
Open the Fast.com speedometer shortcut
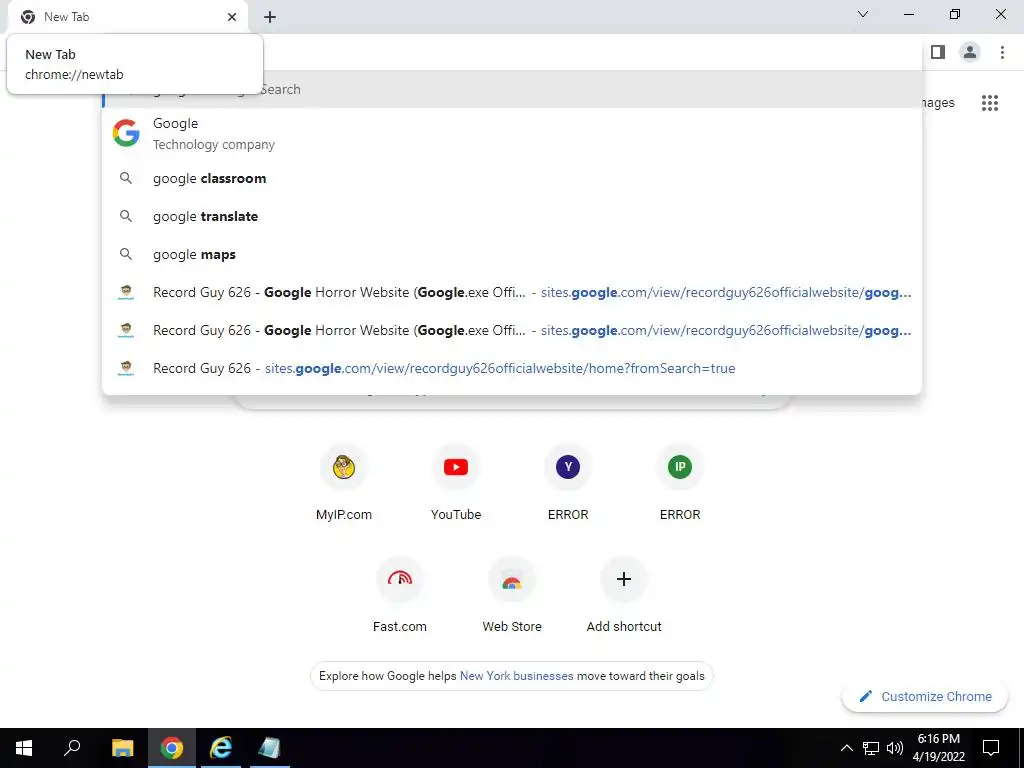400,579
